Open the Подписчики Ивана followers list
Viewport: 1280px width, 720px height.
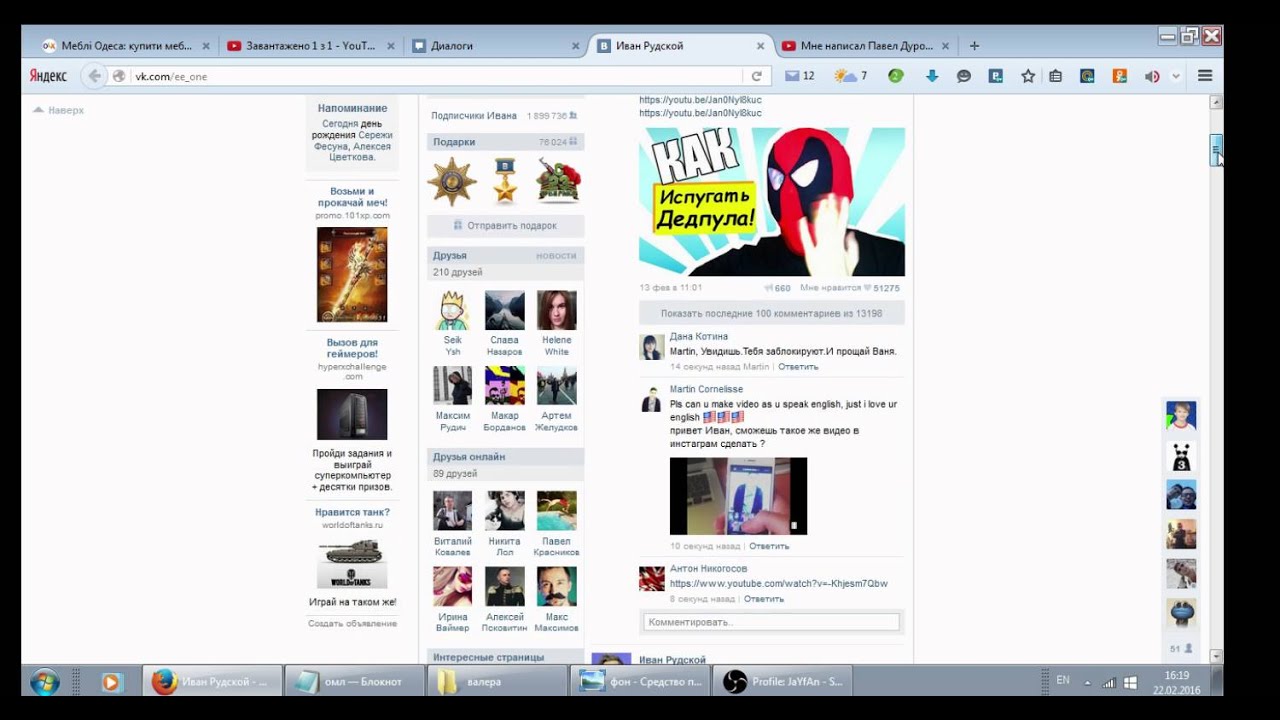point(474,116)
